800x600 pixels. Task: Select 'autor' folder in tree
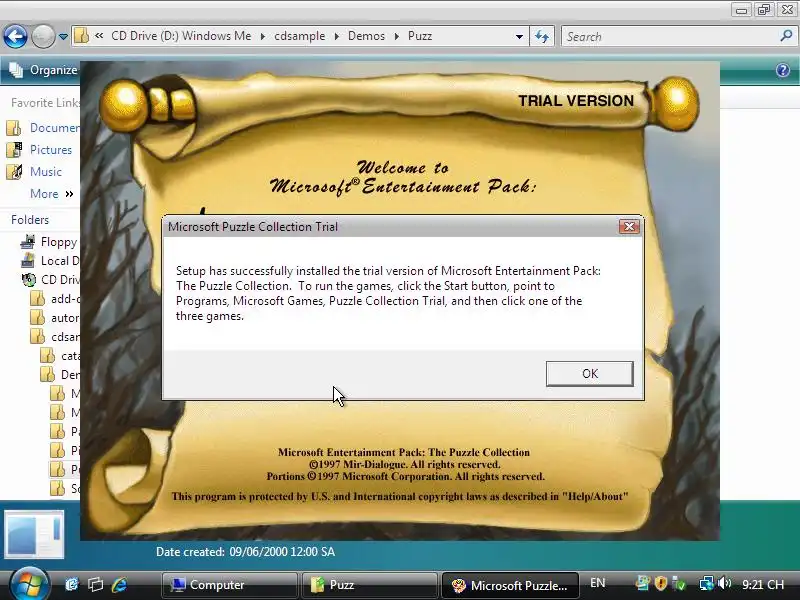tap(55, 317)
